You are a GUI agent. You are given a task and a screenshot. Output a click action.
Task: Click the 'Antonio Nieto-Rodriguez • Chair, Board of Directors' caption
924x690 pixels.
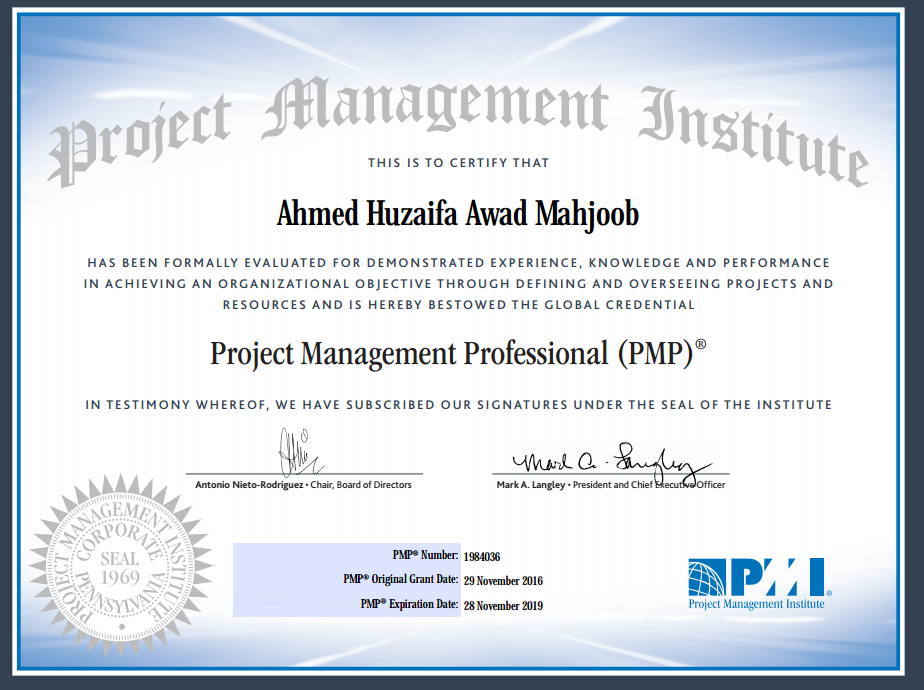(303, 485)
